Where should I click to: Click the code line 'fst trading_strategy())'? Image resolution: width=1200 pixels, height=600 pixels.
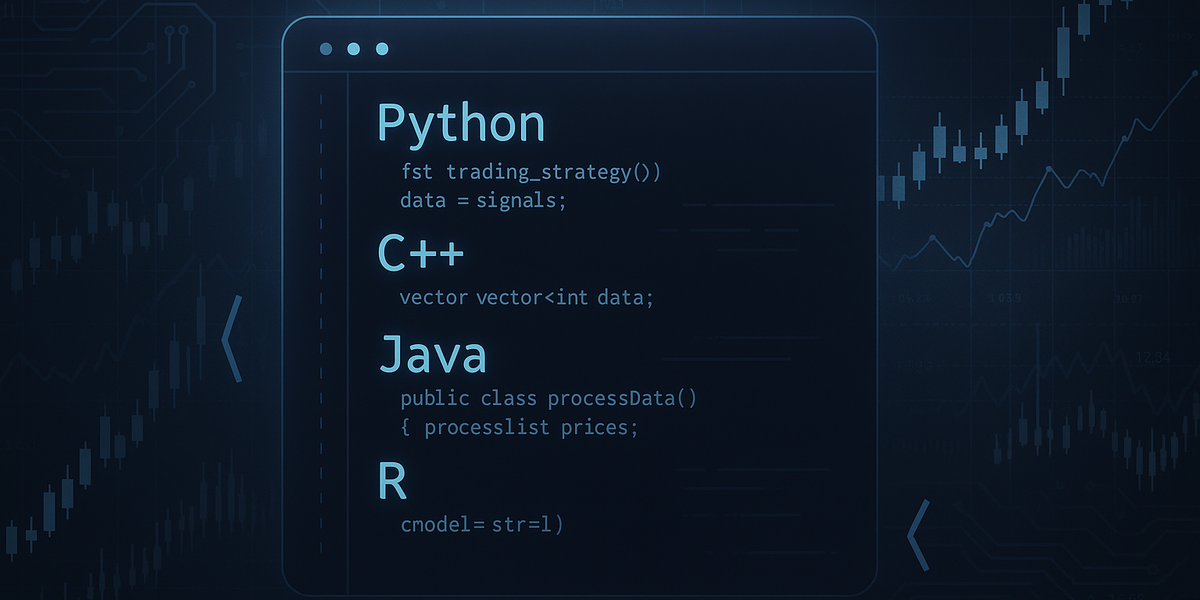pos(530,172)
